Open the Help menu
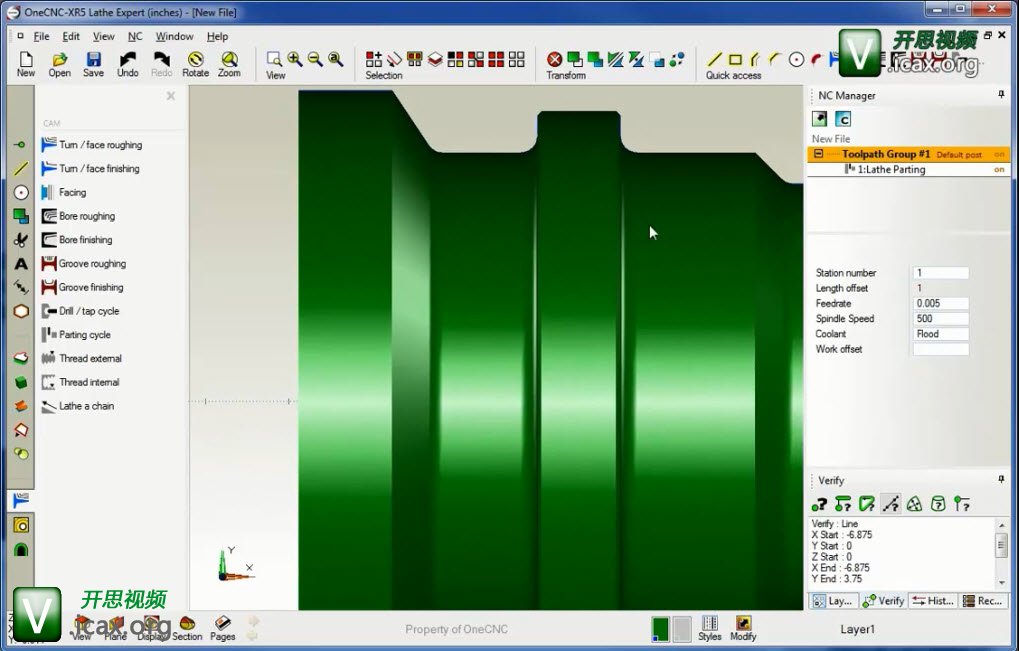The image size is (1019, 651). click(217, 36)
